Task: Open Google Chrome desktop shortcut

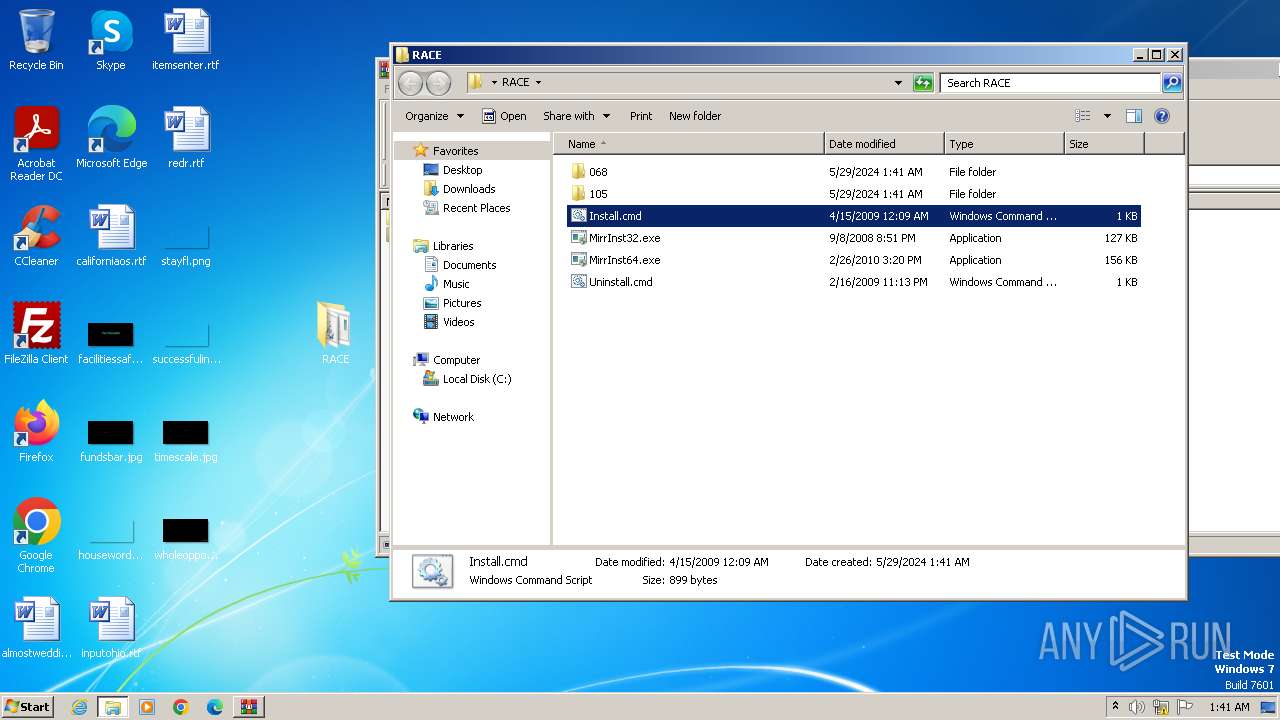Action: 36,536
